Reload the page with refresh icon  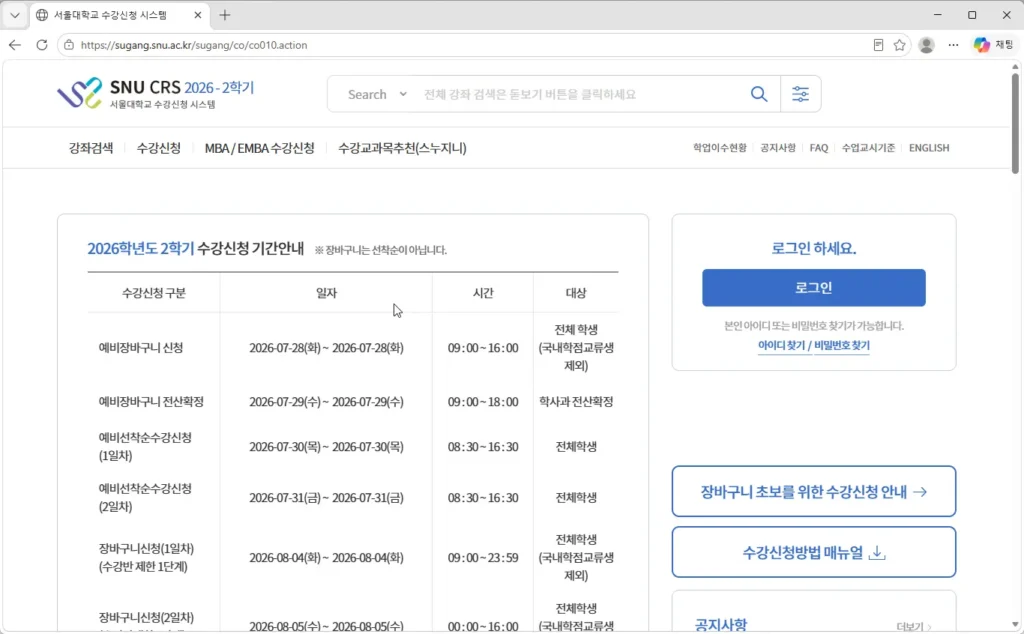coord(42,45)
